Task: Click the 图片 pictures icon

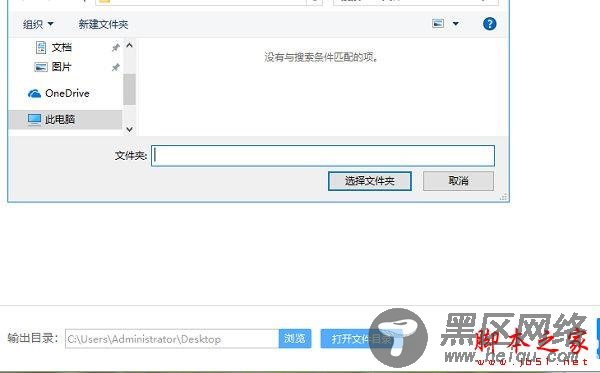Action: click(x=41, y=67)
